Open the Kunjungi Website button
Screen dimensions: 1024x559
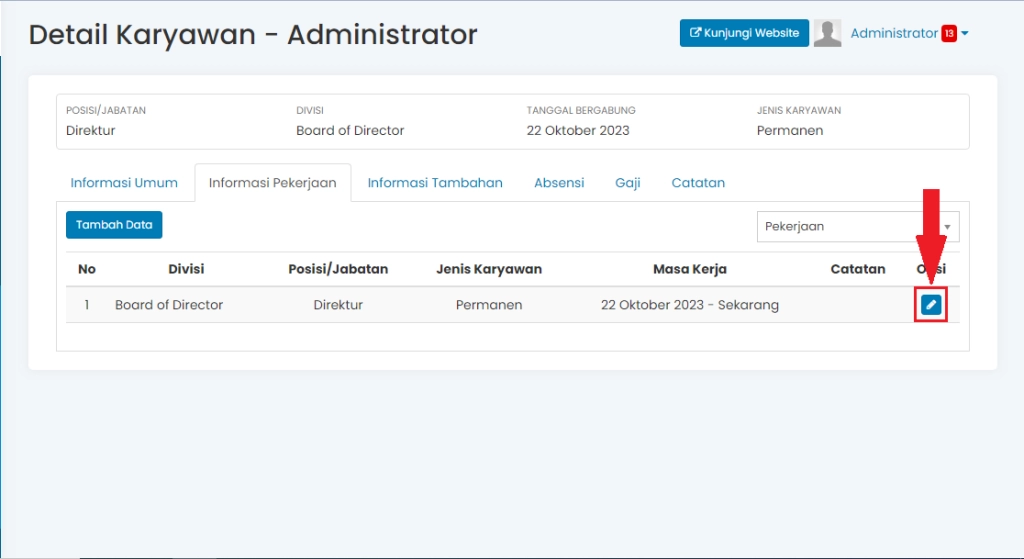click(744, 33)
